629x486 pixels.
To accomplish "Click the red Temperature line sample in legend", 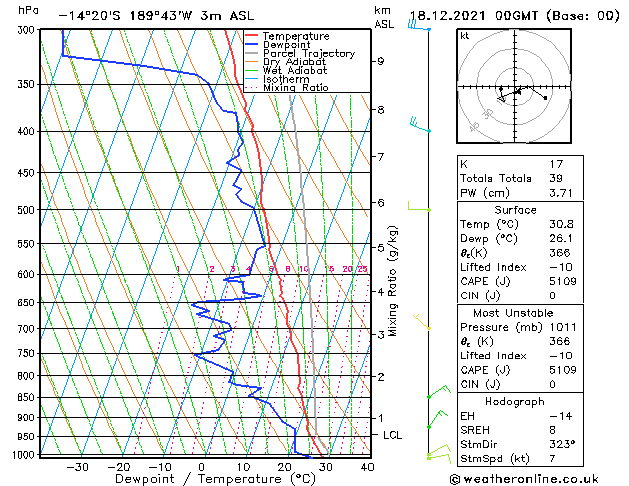I will tap(252, 36).
